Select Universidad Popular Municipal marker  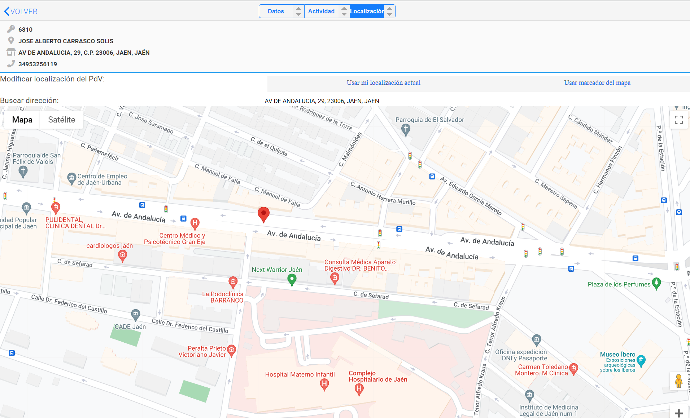point(26,208)
